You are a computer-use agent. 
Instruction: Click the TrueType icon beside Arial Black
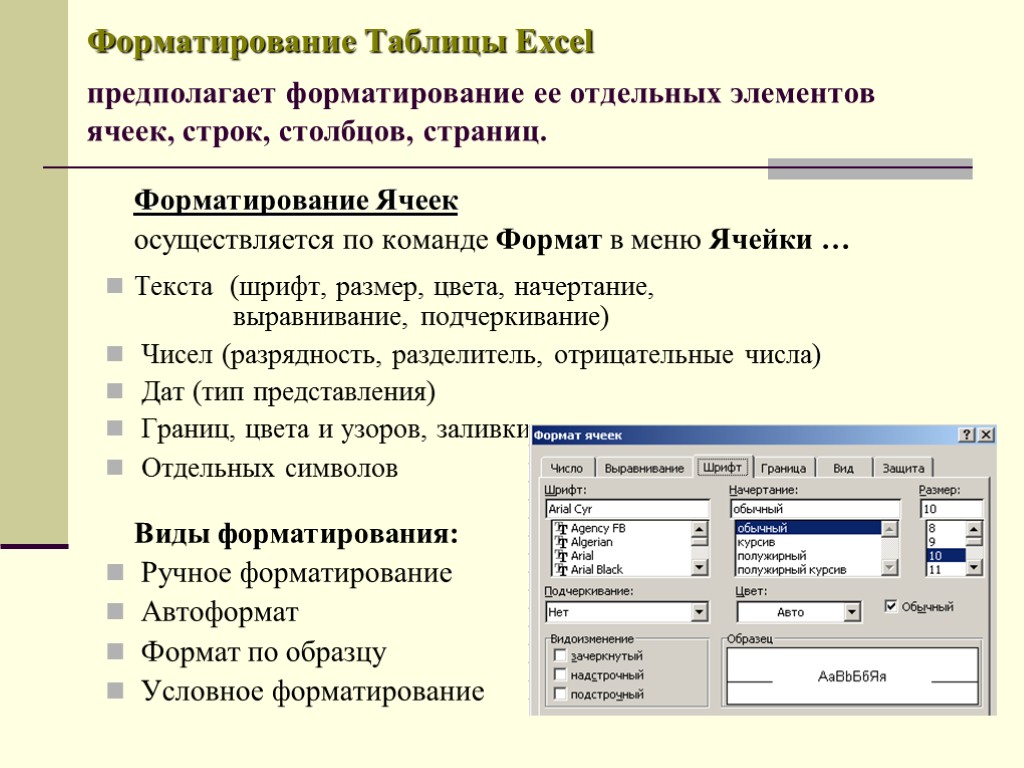click(x=561, y=569)
